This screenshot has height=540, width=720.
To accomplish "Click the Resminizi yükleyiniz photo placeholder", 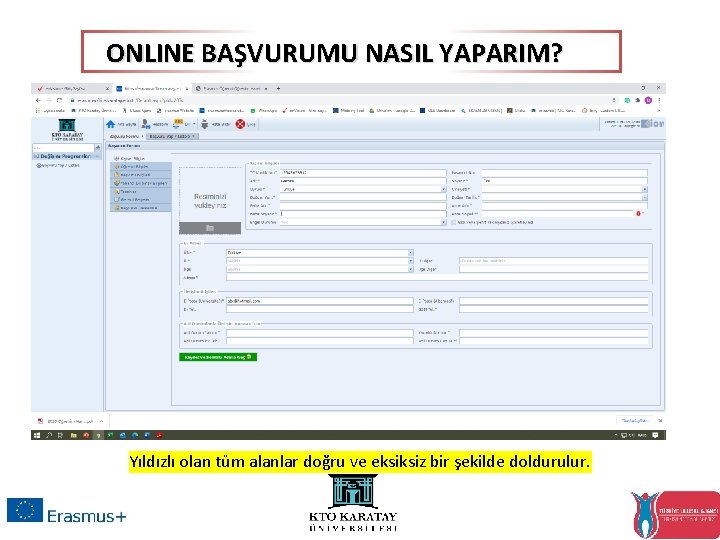I will 210,201.
